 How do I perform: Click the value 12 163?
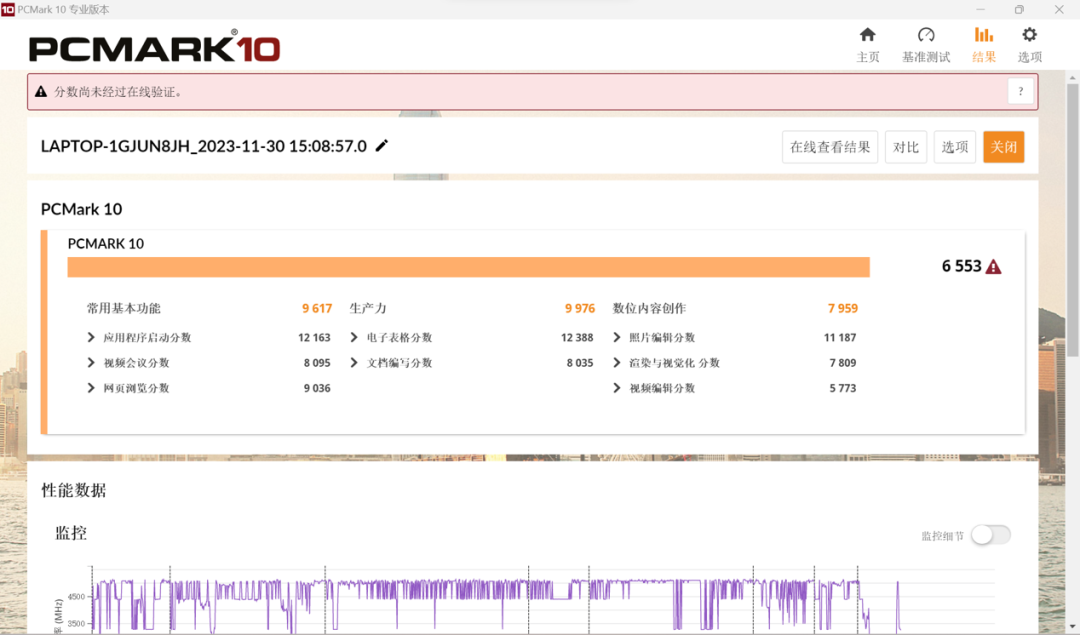tap(314, 337)
